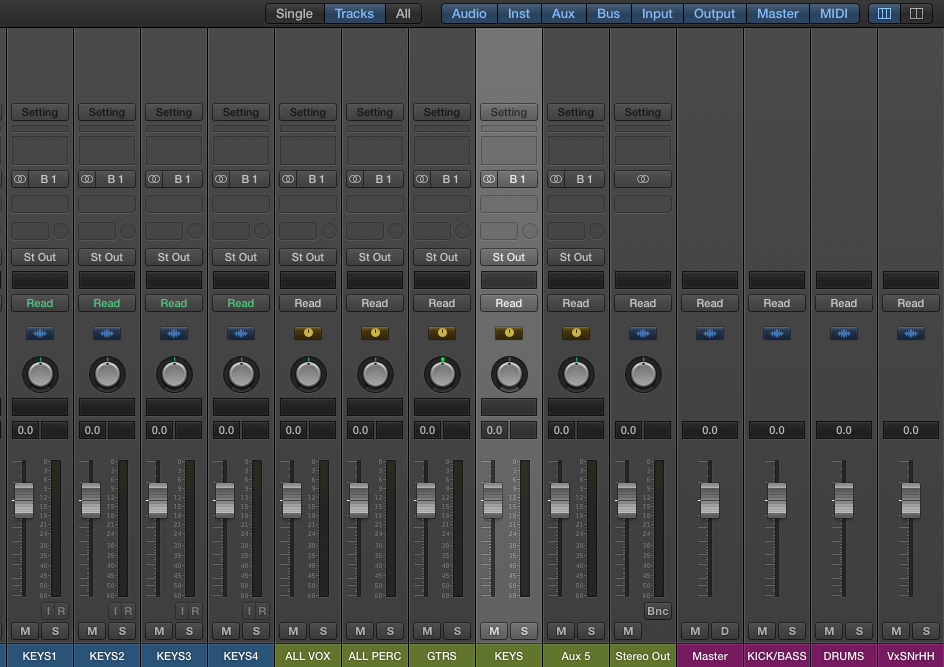The width and height of the screenshot is (944, 667).
Task: Click stereo format icon on Stereo Out
Action: (643, 179)
